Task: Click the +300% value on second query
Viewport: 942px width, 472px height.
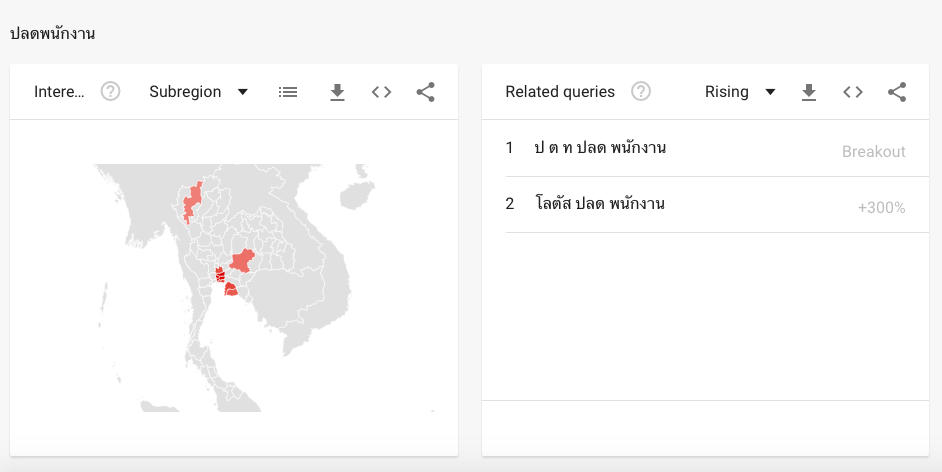Action: 881,208
